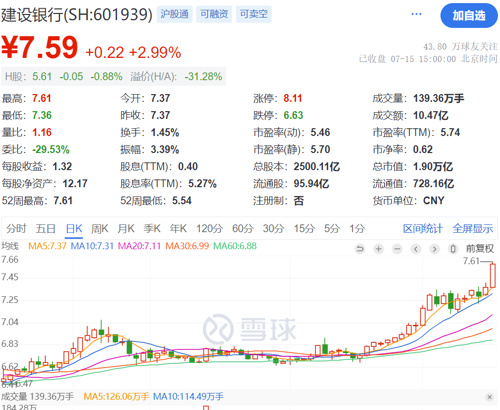Image resolution: width=500 pixels, height=410 pixels.
Task: Select the 月K monthly chart tab
Action: point(126,229)
